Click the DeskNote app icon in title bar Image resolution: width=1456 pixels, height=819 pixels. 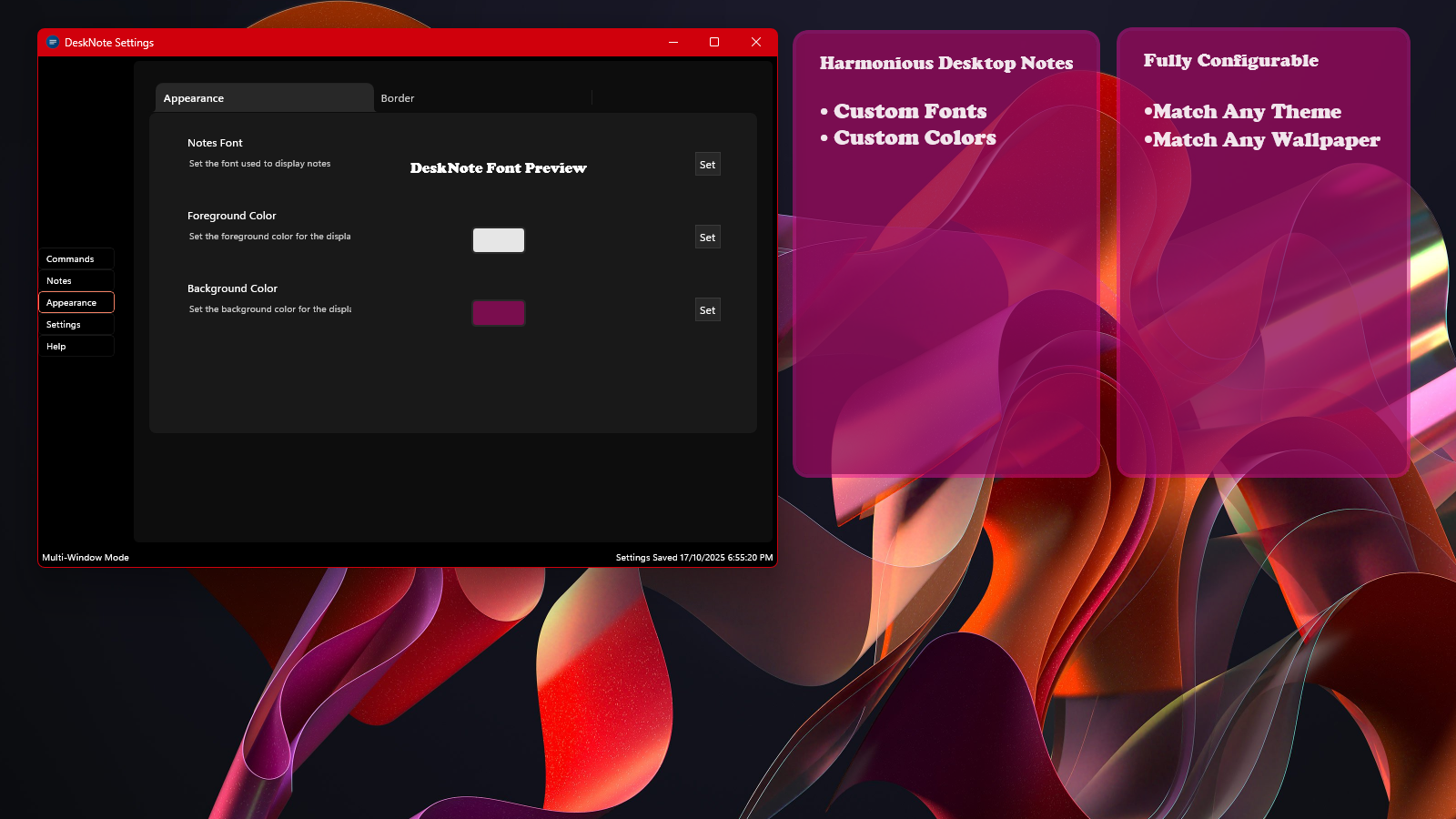click(x=52, y=42)
